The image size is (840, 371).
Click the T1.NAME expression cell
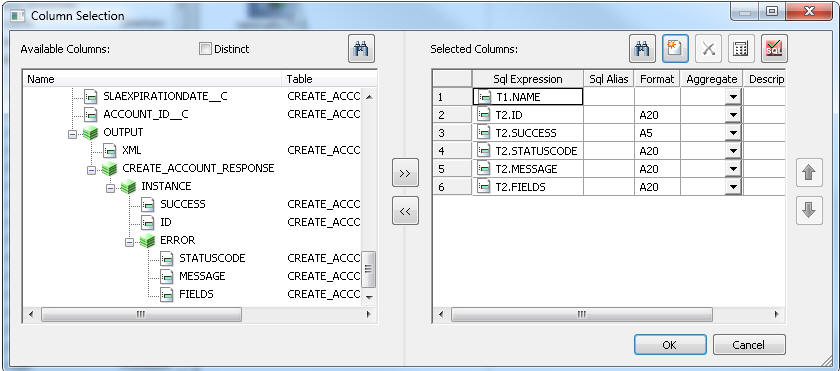coord(528,97)
